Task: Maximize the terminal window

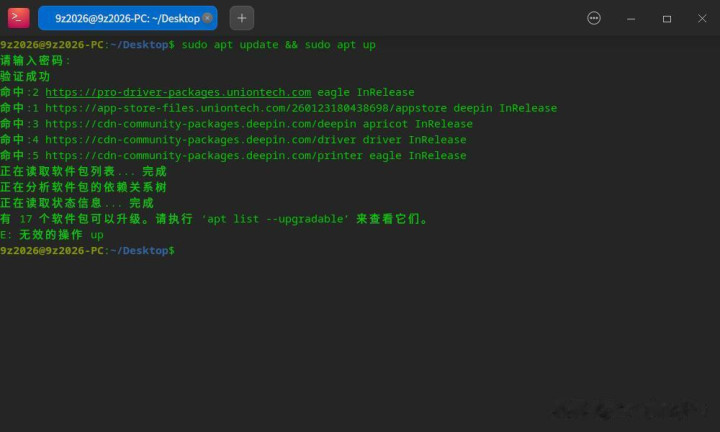Action: [667, 19]
